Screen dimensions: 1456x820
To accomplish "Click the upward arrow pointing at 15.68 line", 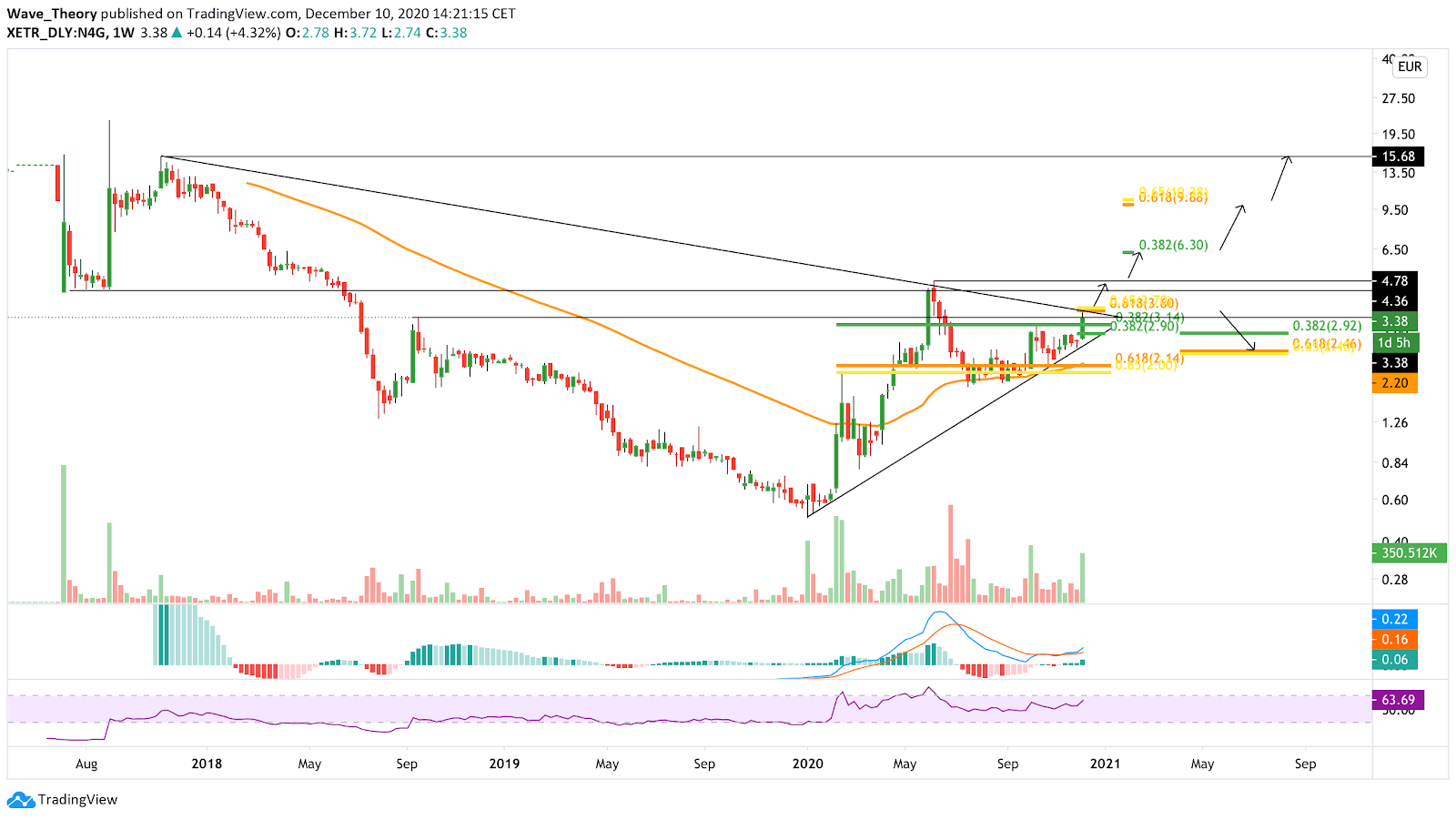I will (x=1280, y=178).
